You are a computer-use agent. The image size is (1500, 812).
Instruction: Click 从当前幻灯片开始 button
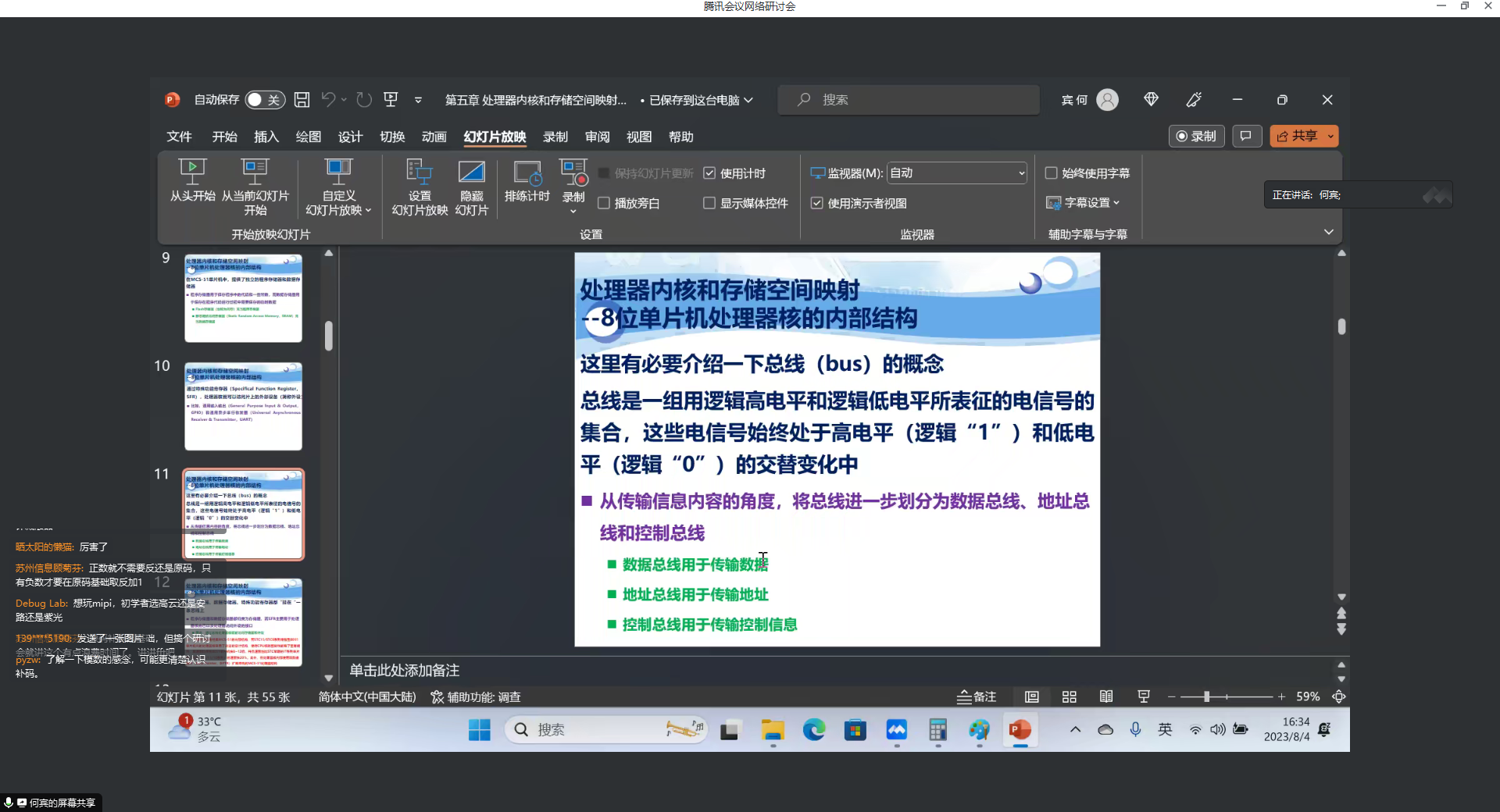255,187
